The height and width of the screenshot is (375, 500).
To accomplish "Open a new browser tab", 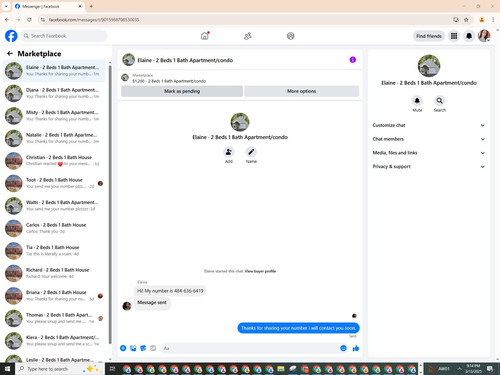I will pyautogui.click(x=91, y=6).
